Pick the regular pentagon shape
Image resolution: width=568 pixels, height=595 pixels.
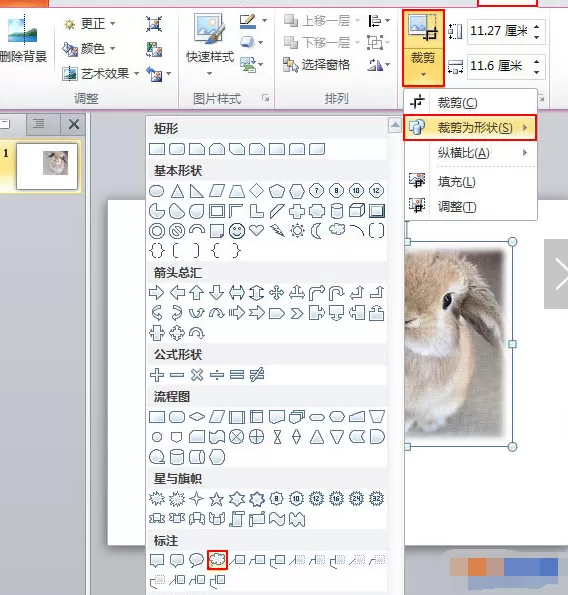[x=277, y=191]
